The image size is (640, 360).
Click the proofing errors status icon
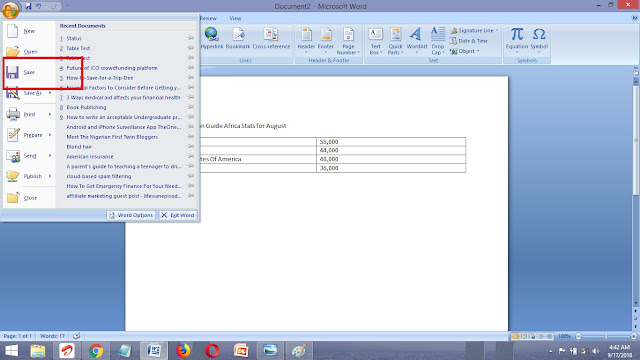click(x=76, y=336)
